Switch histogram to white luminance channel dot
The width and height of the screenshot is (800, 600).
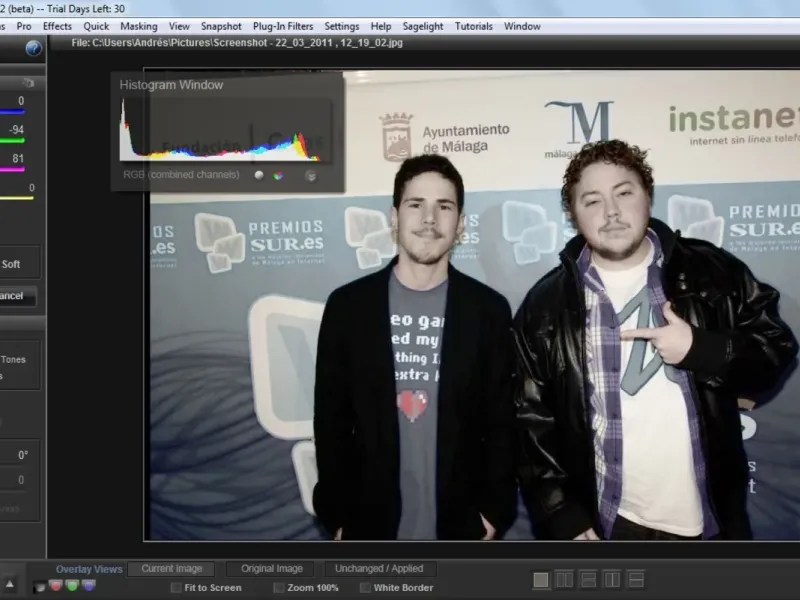click(259, 175)
